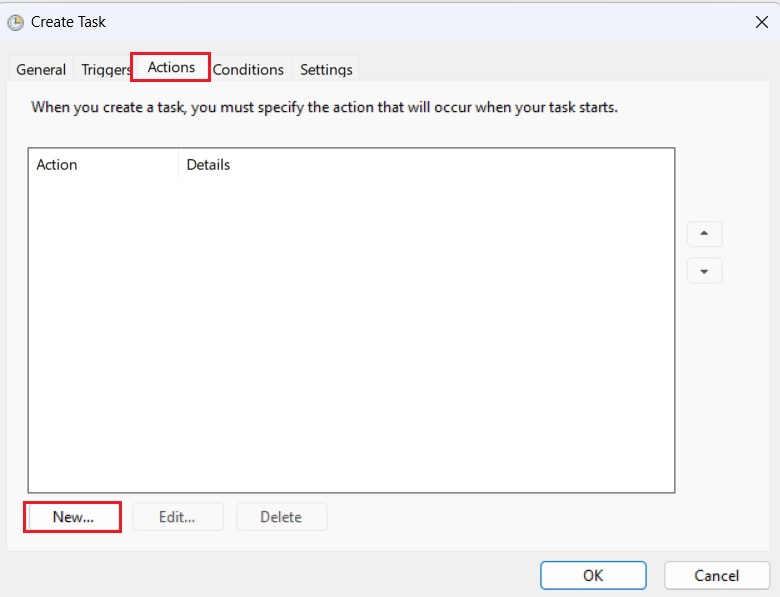Go to the Conditions tab
The width and height of the screenshot is (780, 597).
pos(248,69)
